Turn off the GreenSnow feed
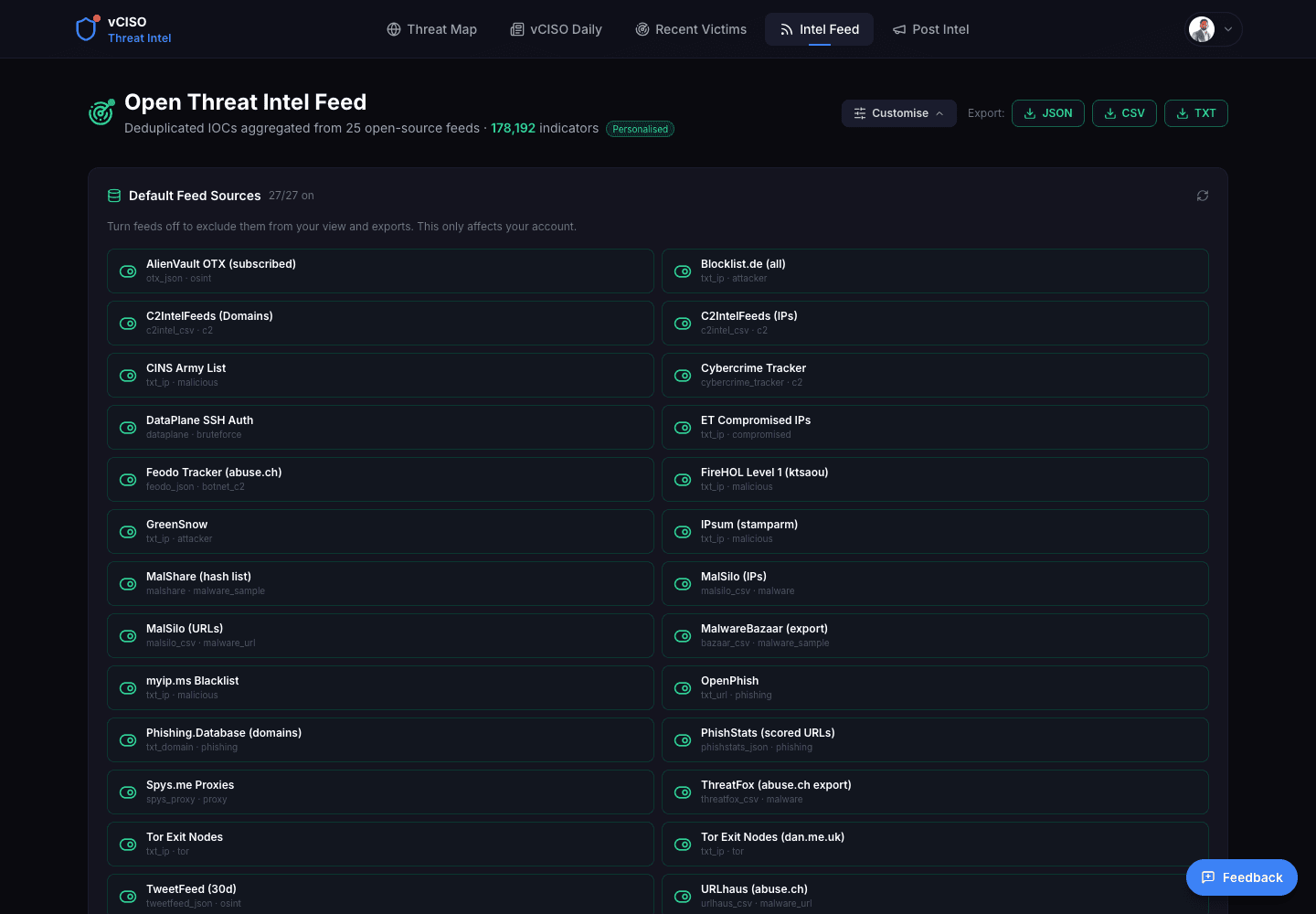The height and width of the screenshot is (914, 1316). click(x=128, y=532)
